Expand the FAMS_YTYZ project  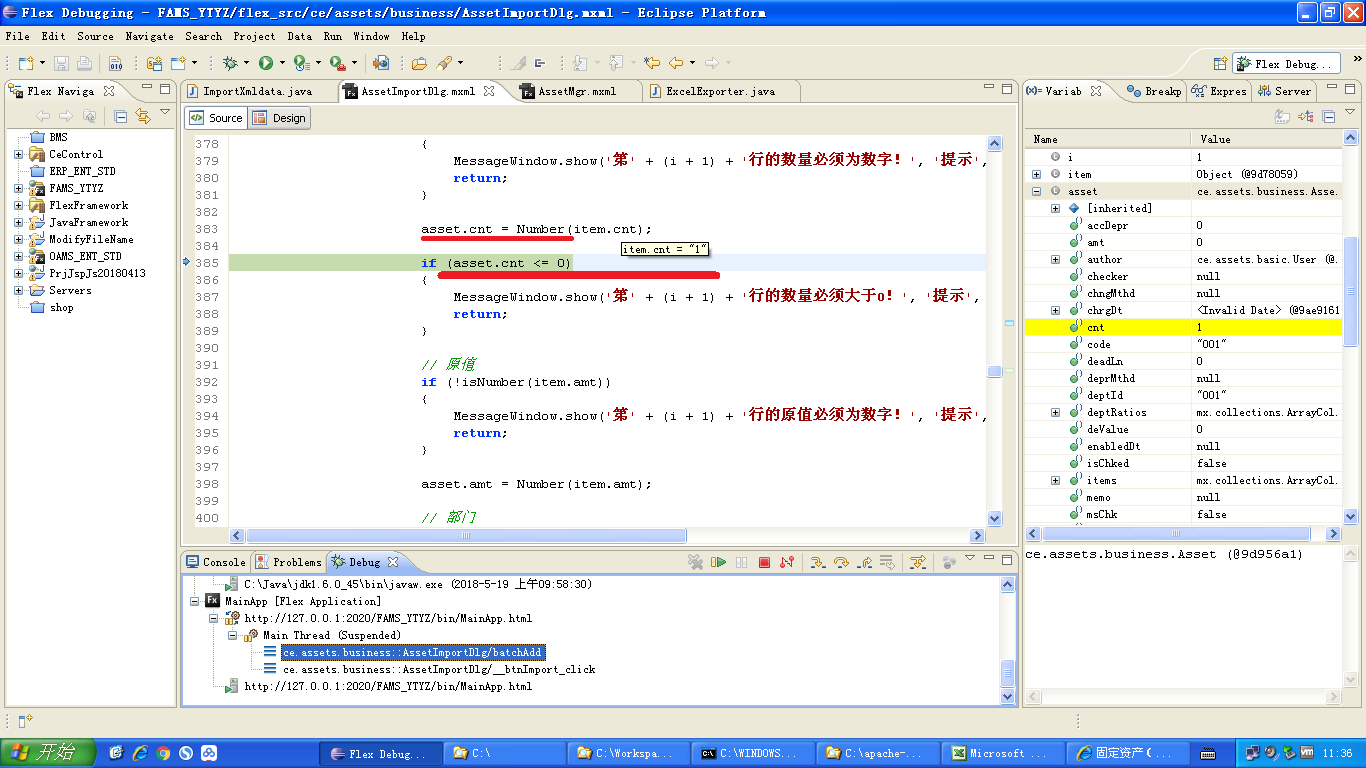click(x=19, y=188)
